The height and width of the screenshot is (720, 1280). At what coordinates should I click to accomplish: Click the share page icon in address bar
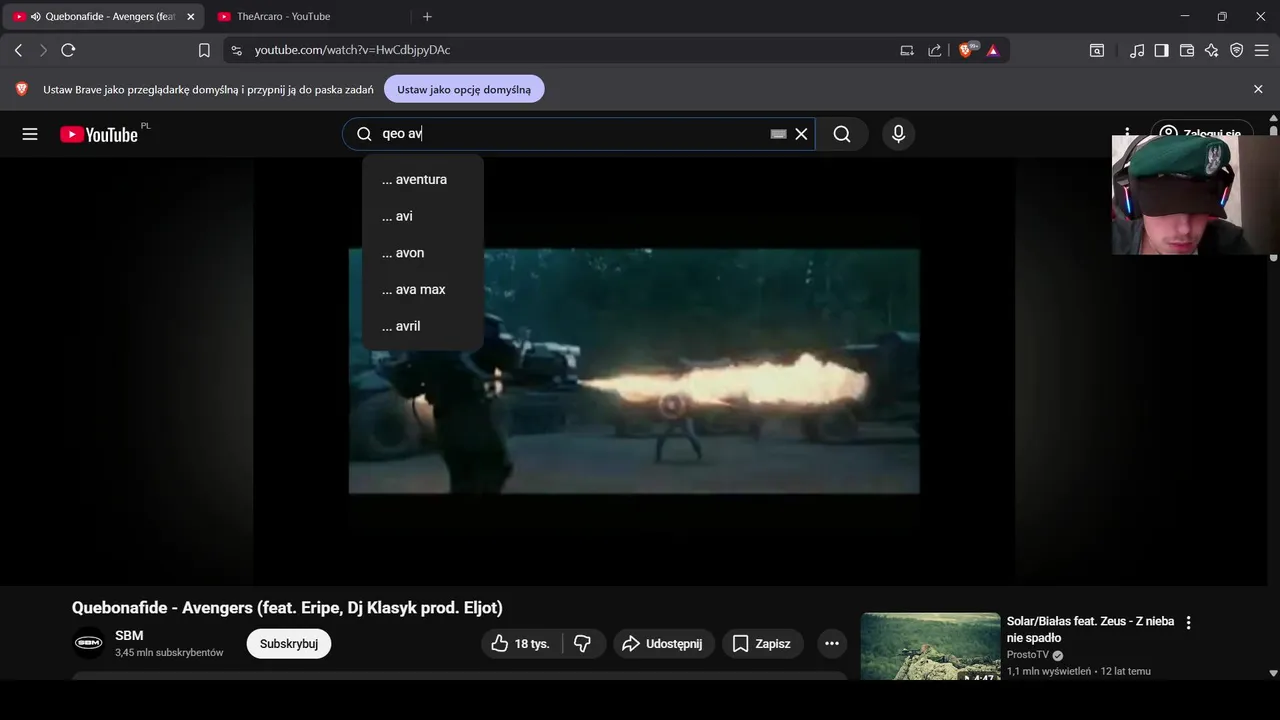pyautogui.click(x=935, y=50)
